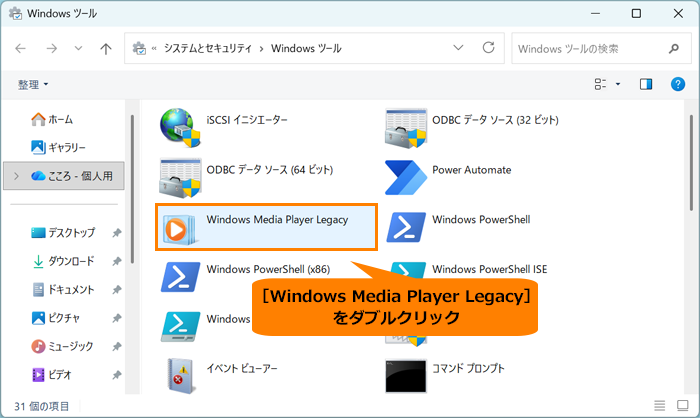Open recent locations dropdown chevron

pos(79,48)
